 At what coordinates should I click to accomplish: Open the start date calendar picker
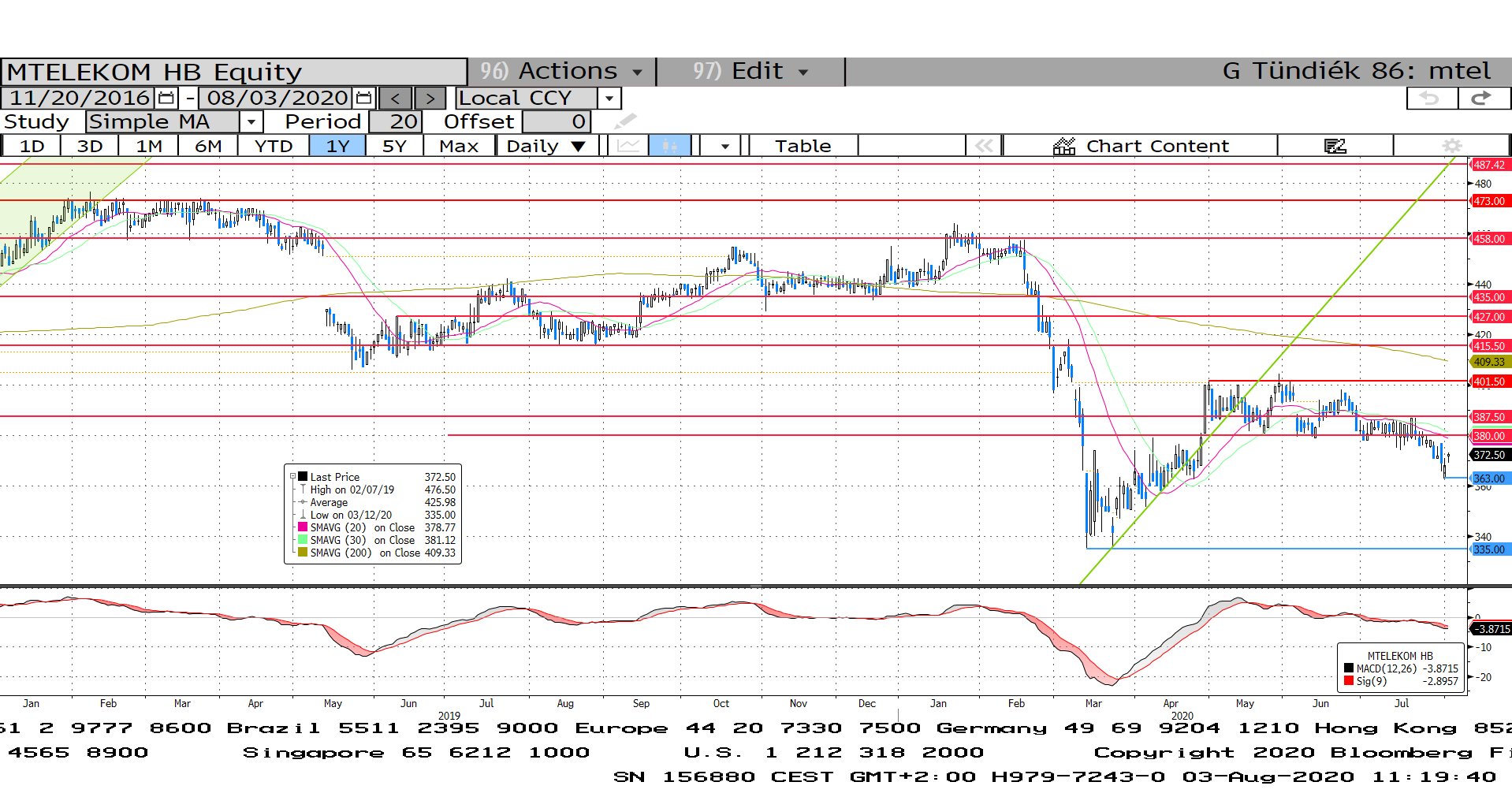[x=166, y=98]
